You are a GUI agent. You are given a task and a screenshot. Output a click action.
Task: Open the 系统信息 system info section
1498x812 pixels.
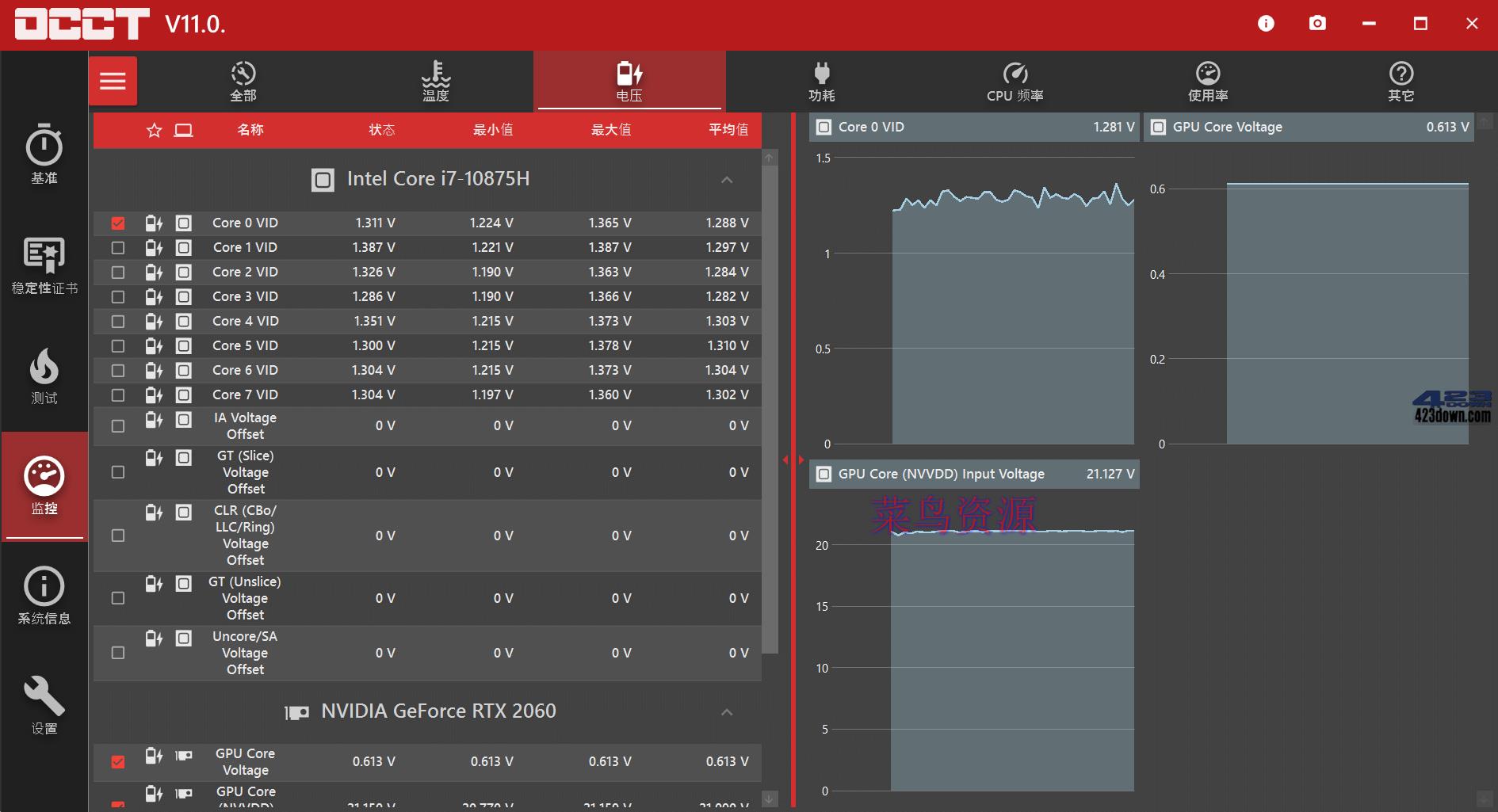(44, 596)
